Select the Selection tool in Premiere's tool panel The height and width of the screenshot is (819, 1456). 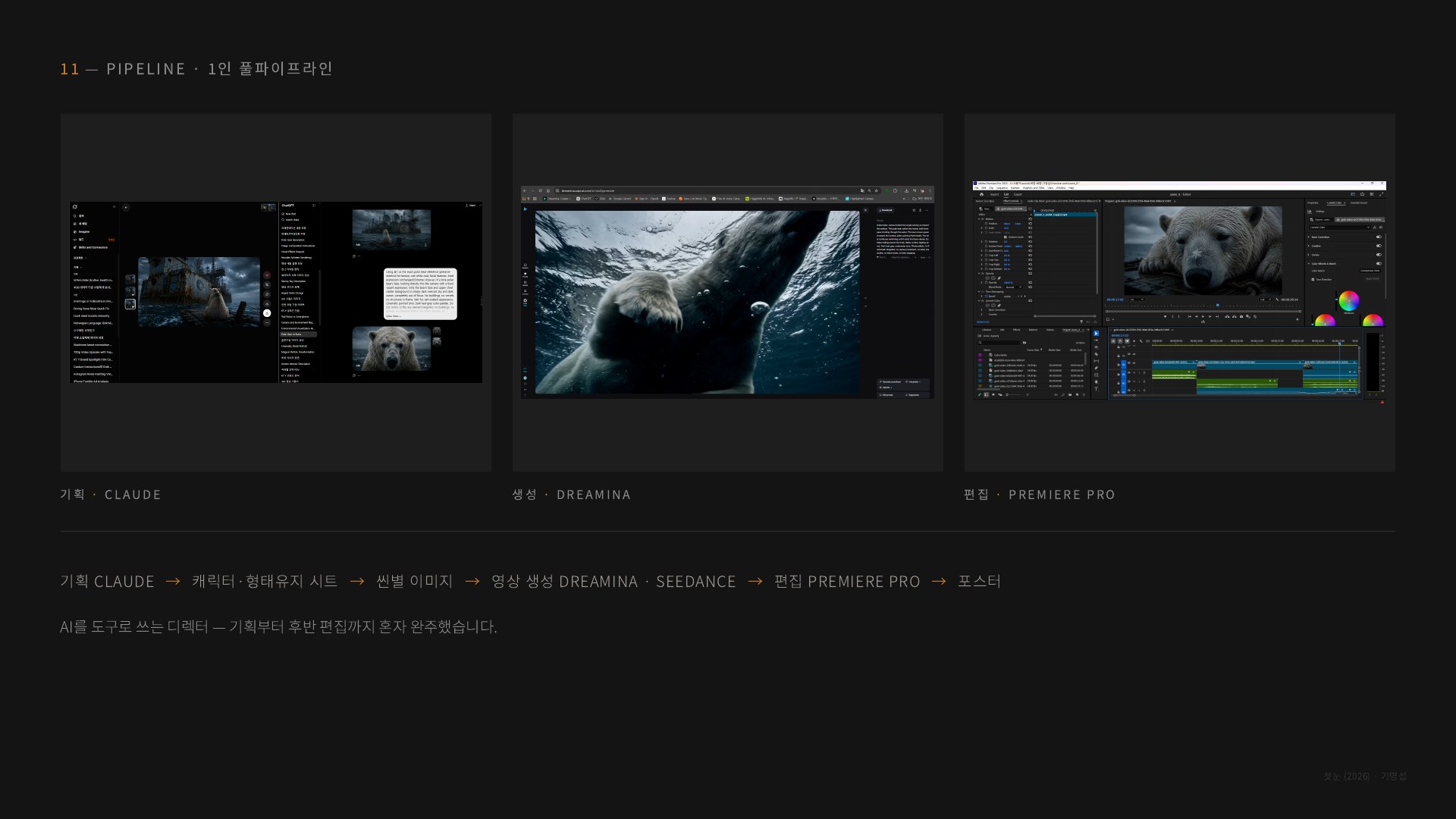(1096, 333)
